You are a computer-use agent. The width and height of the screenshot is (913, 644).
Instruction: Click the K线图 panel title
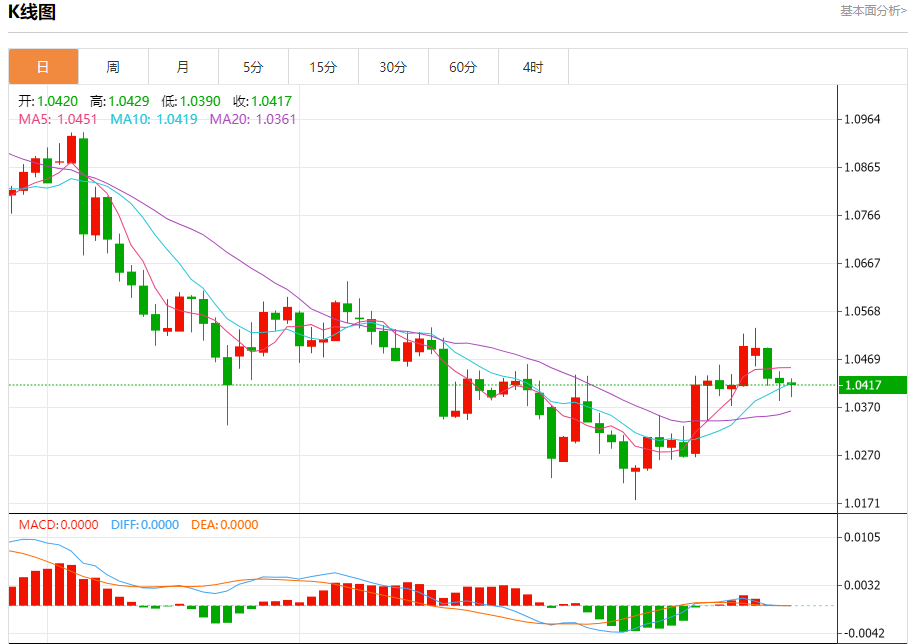coord(32,13)
